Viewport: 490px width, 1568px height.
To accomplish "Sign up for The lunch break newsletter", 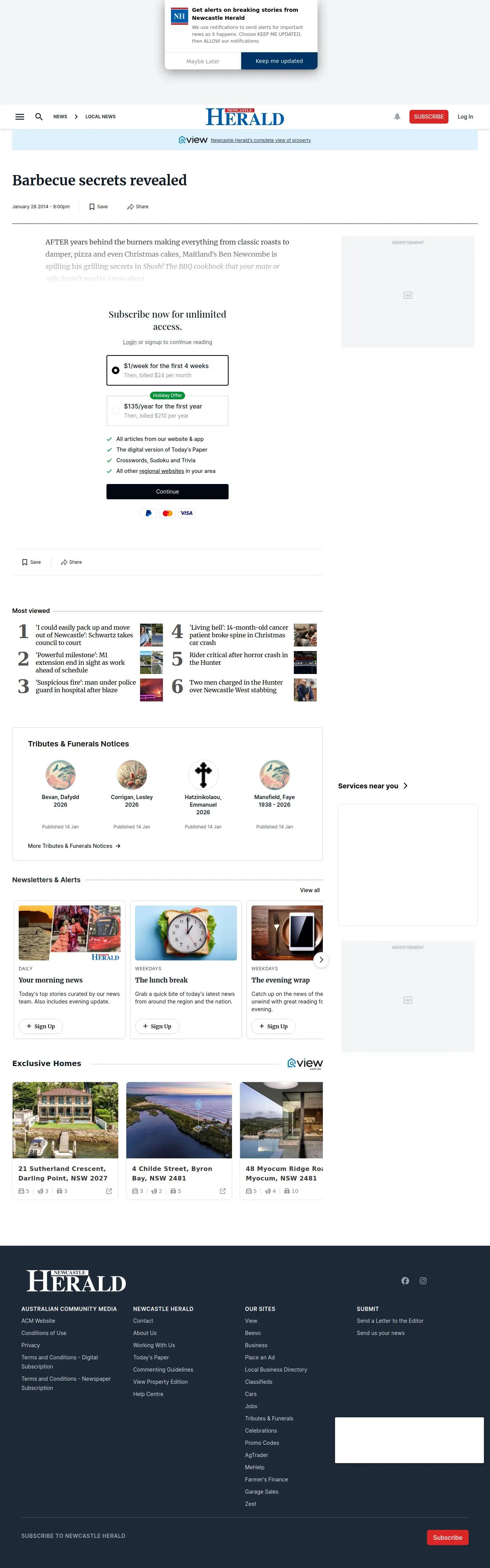I will click(x=157, y=1026).
